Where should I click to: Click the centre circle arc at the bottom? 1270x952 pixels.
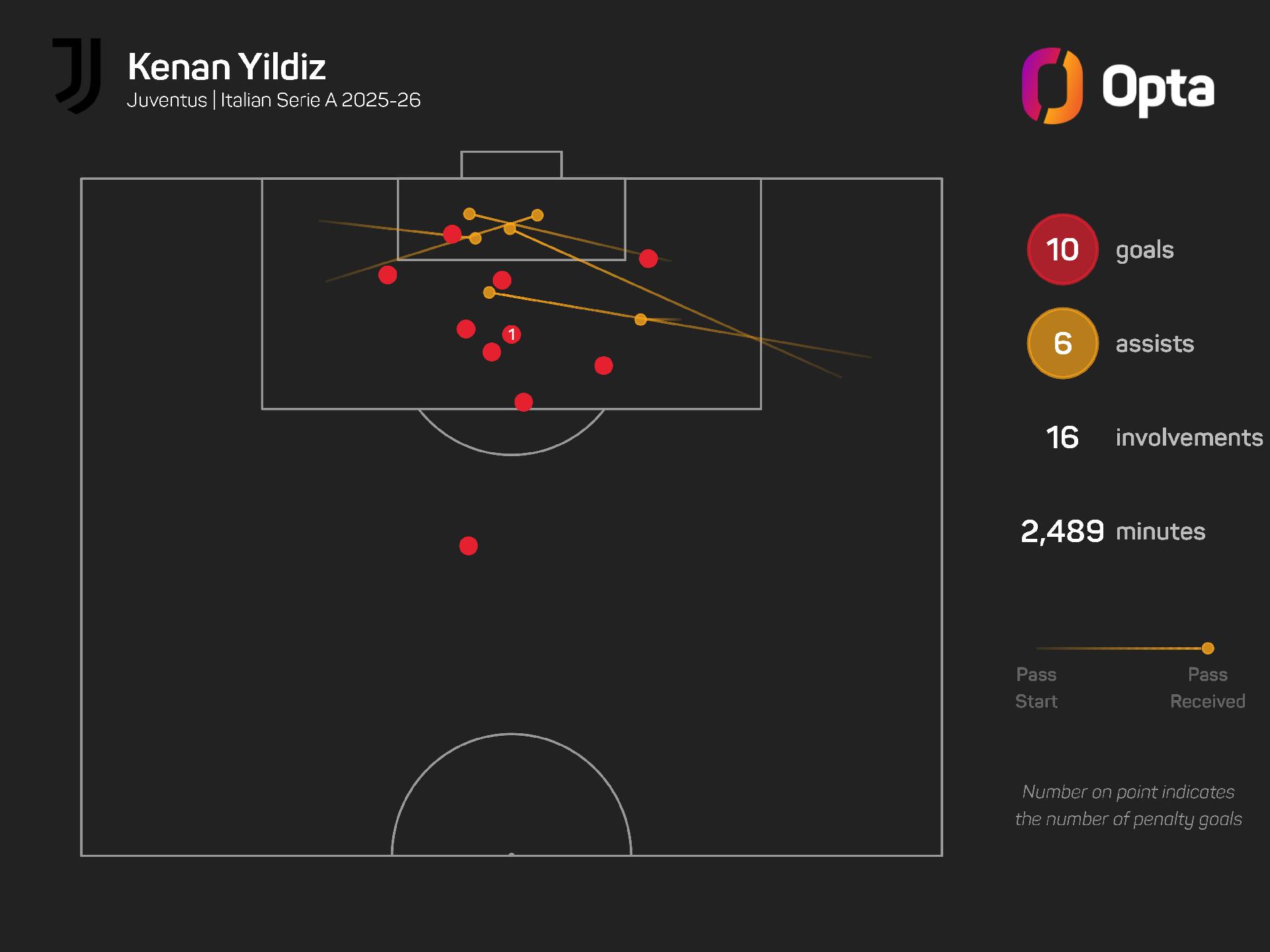511,734
